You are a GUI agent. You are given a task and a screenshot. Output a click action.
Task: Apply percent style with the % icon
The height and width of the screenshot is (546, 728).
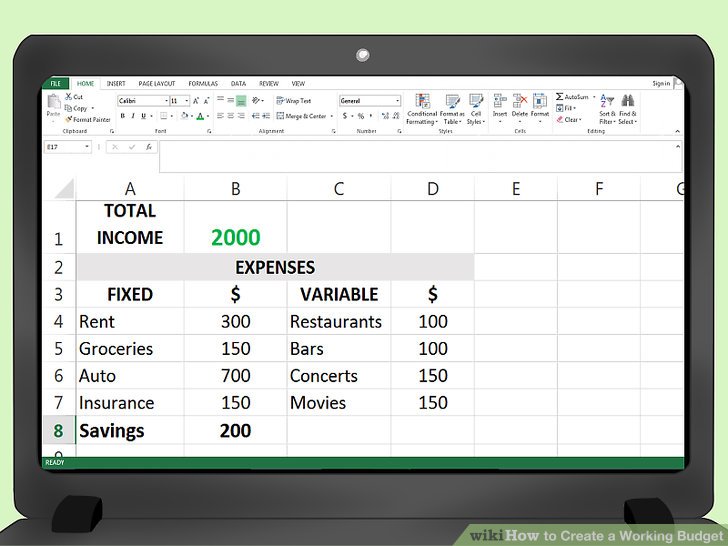click(361, 116)
